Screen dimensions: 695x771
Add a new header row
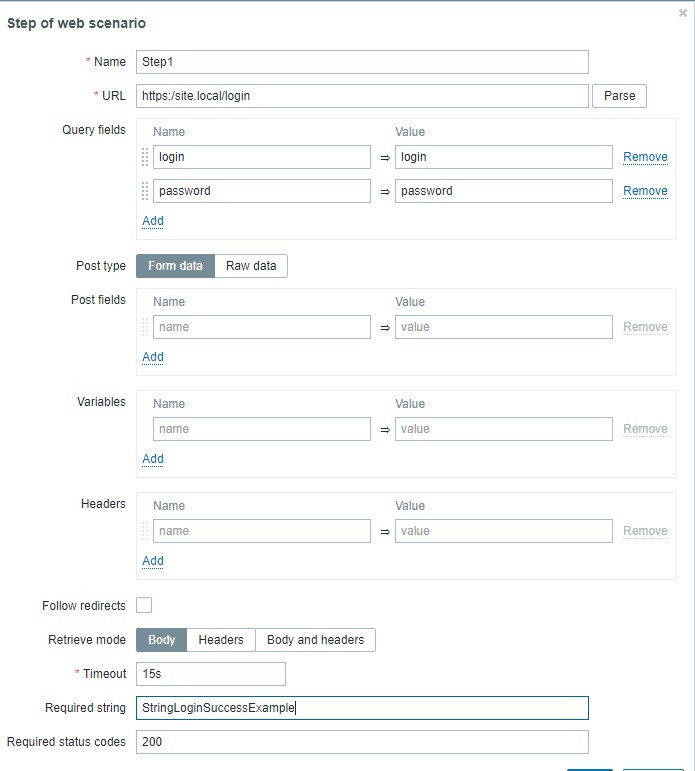tap(153, 561)
